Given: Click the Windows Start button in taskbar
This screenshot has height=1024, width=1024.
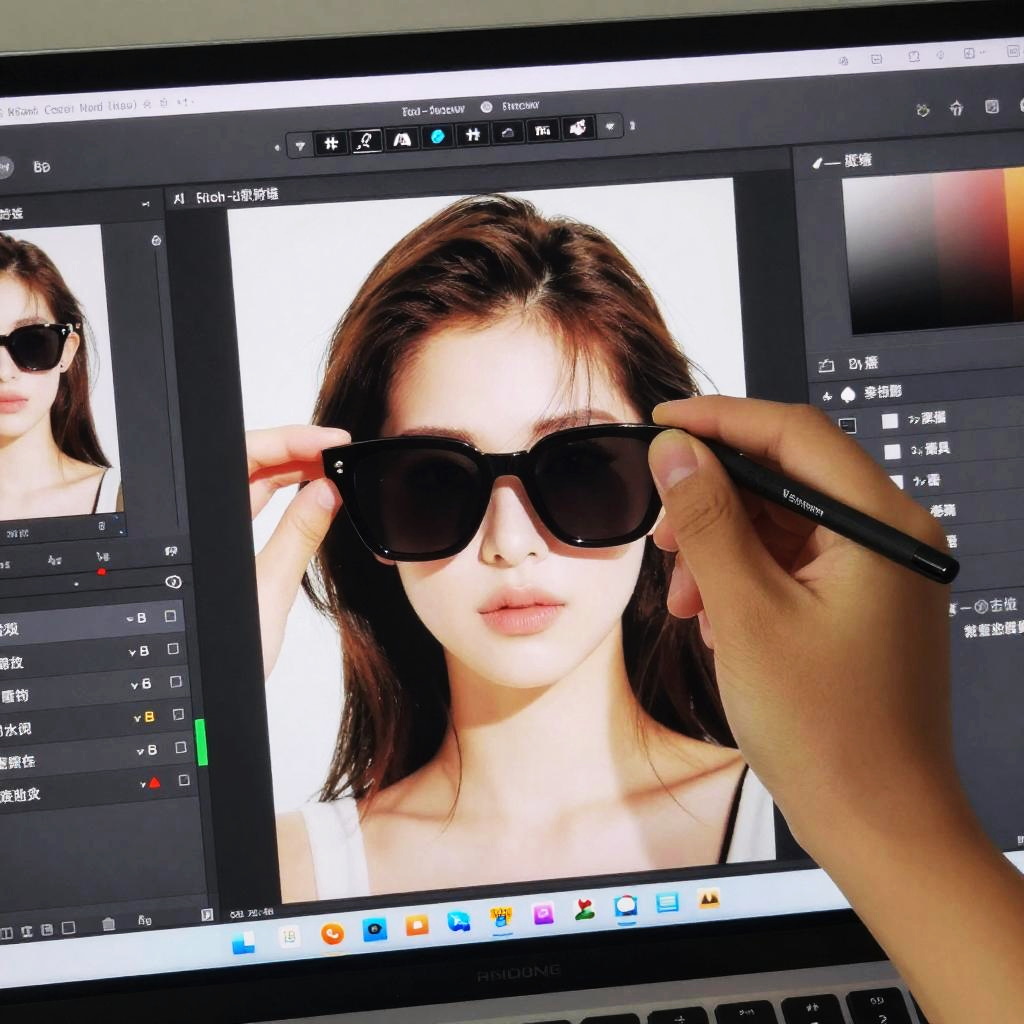Looking at the screenshot, I should (243, 943).
